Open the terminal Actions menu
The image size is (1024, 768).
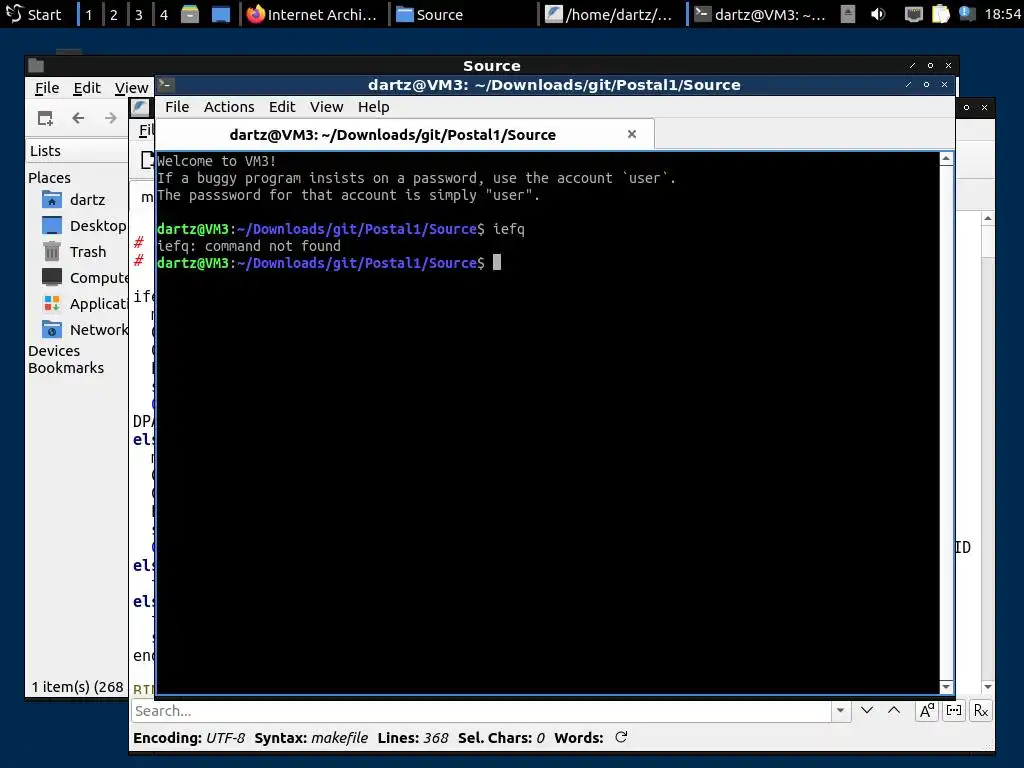(x=229, y=106)
